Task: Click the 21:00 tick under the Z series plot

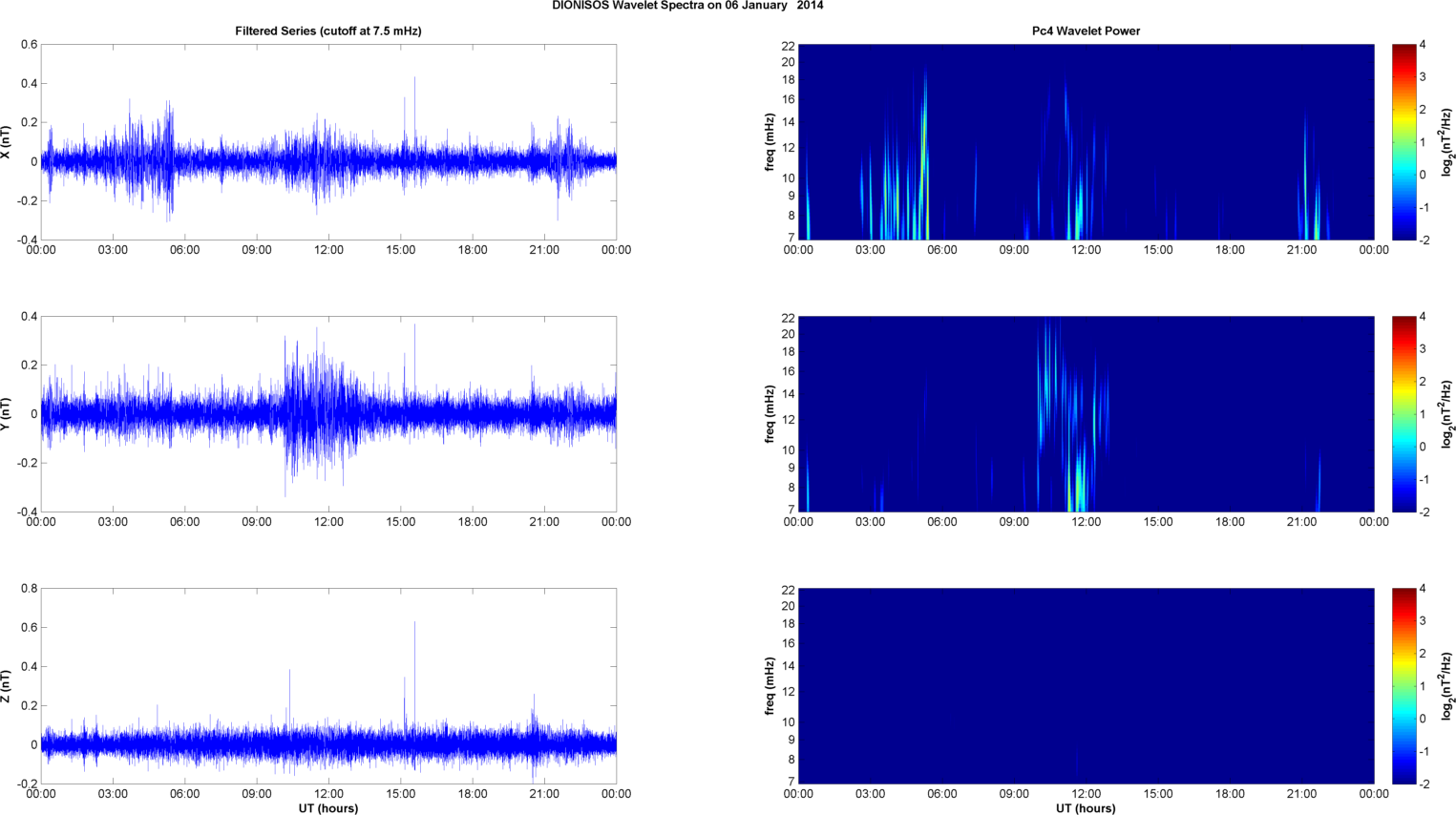Action: coord(544,794)
